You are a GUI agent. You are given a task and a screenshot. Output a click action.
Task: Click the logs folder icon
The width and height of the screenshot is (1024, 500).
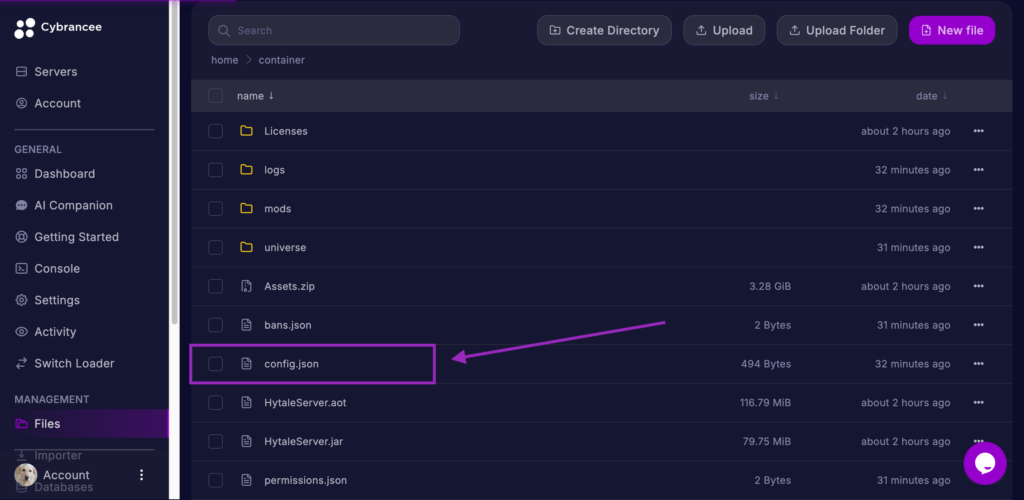246,170
